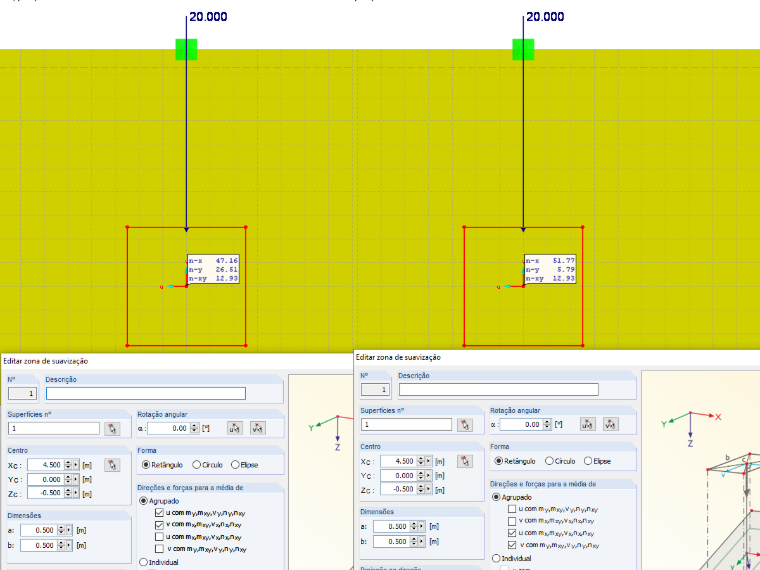Open dimension a arrow menu, left dialog
Screen dimensions: 760x570
69,530
